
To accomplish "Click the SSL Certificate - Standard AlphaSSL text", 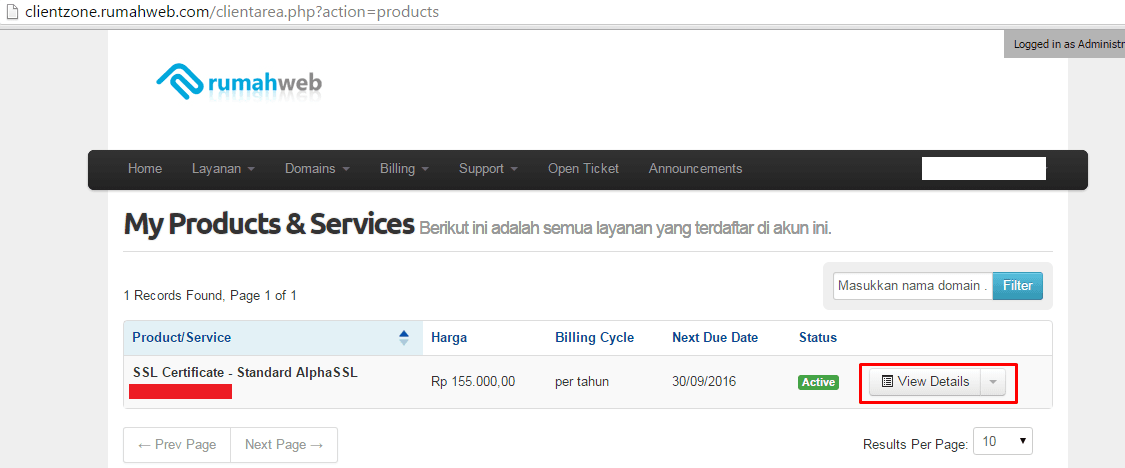I will pos(245,373).
